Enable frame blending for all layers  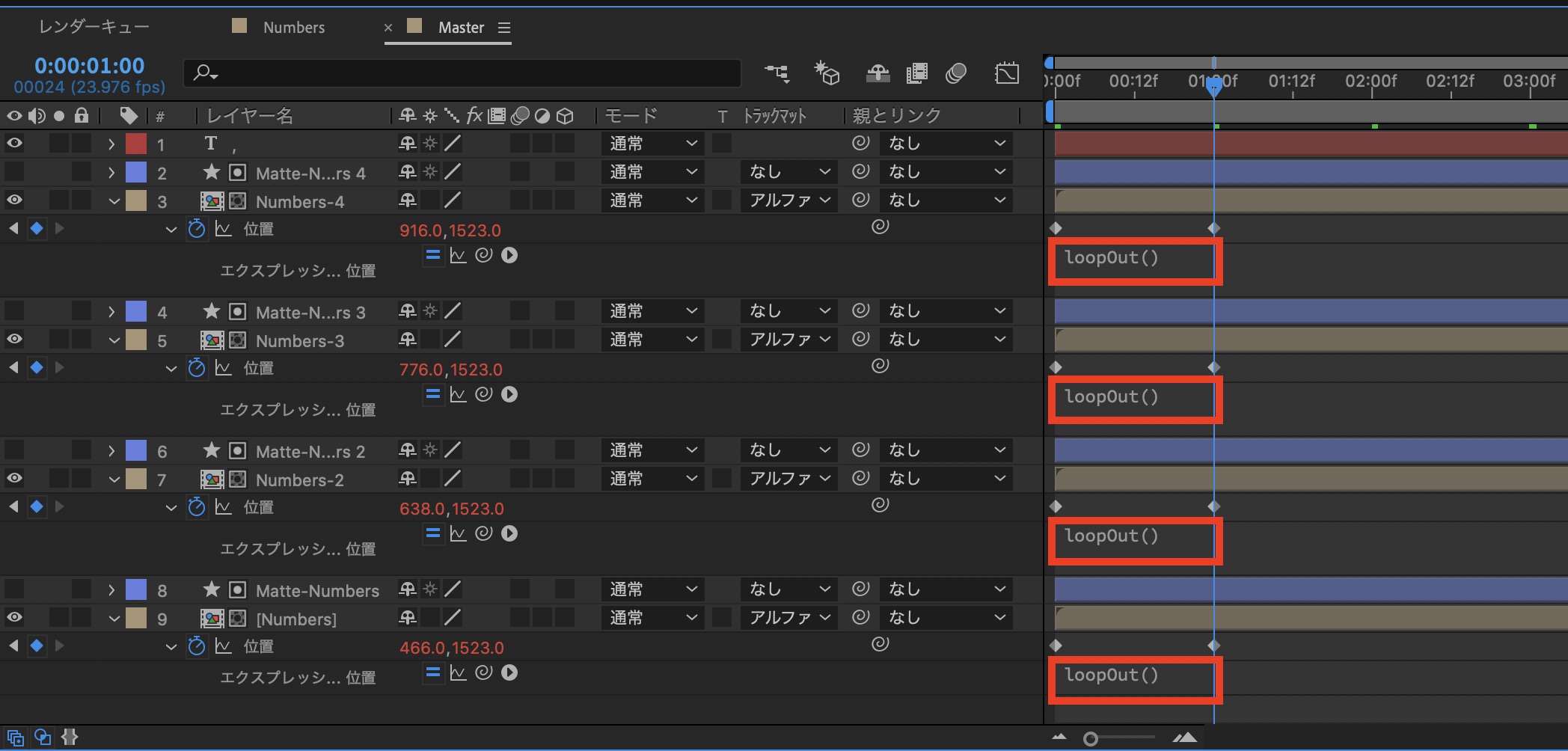916,73
